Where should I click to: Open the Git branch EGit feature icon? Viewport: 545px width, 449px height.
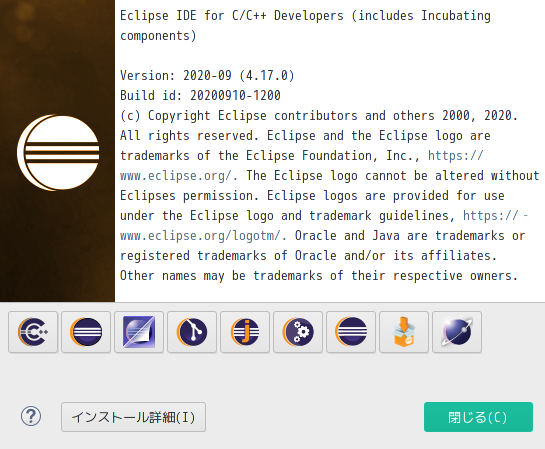point(192,332)
